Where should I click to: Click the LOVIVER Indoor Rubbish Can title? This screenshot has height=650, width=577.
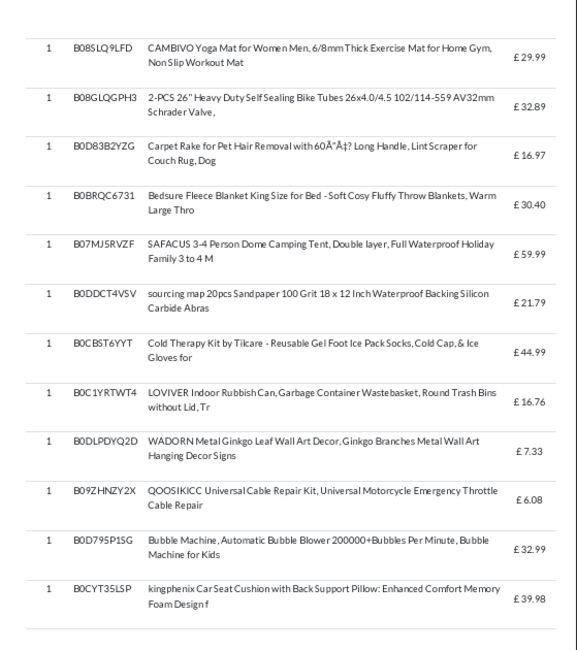pyautogui.click(x=322, y=400)
